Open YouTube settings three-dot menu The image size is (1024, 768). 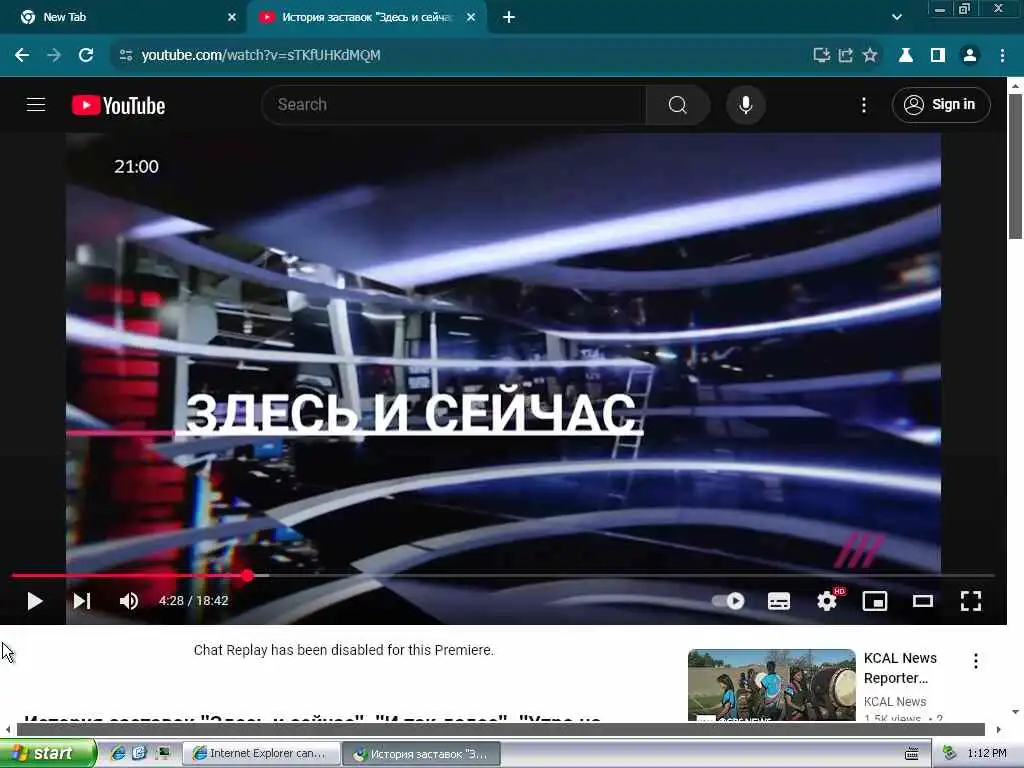click(x=864, y=104)
